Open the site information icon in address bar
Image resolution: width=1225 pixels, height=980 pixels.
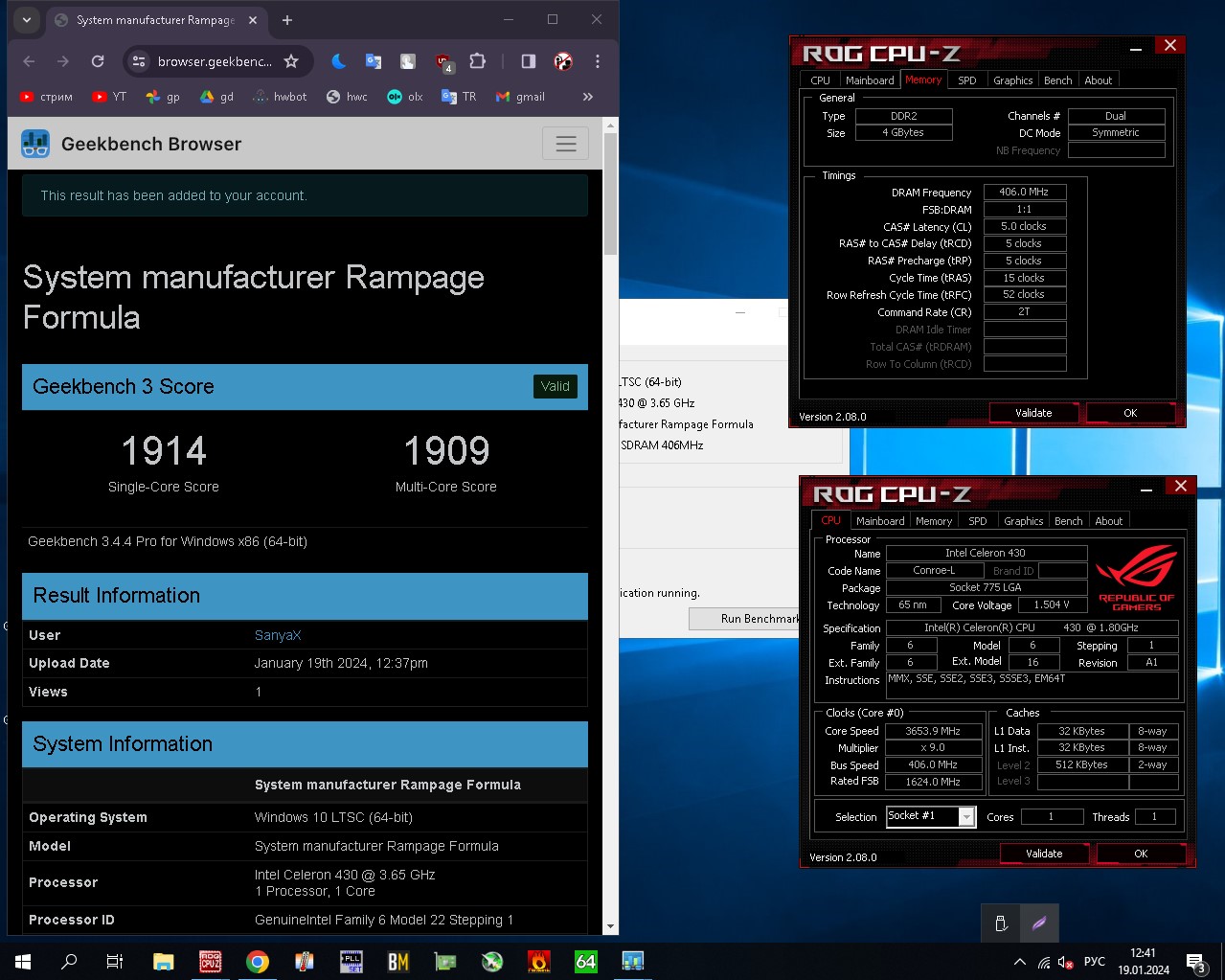(139, 61)
